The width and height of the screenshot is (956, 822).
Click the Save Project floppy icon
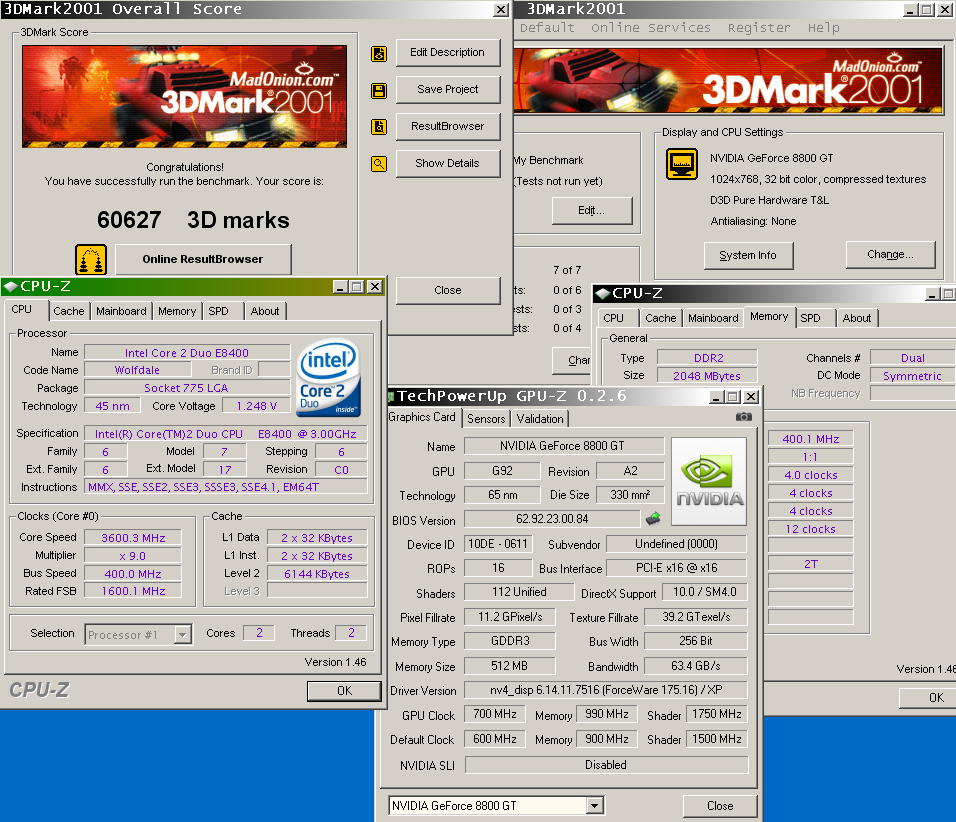379,91
